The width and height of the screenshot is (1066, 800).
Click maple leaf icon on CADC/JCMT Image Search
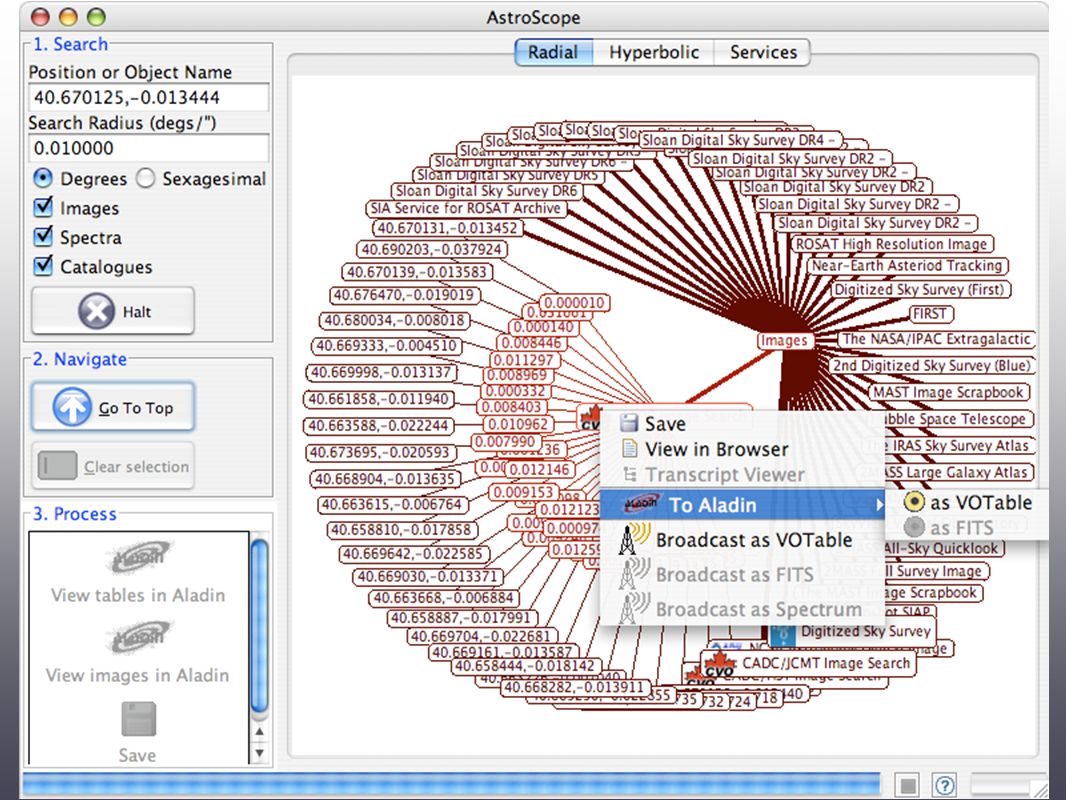(x=720, y=663)
